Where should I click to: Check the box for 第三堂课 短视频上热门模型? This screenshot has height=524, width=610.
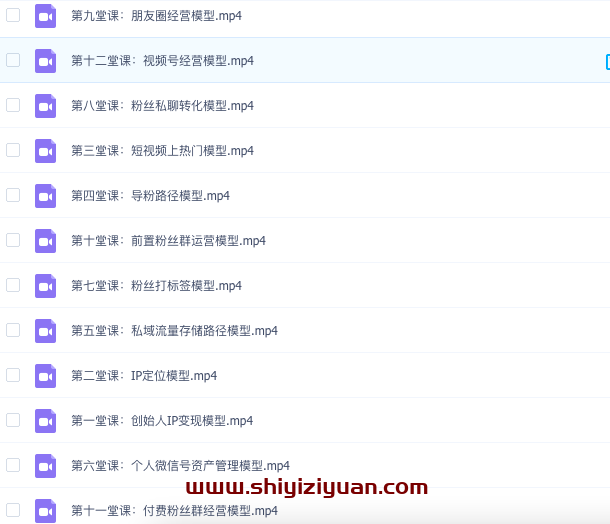pyautogui.click(x=13, y=150)
